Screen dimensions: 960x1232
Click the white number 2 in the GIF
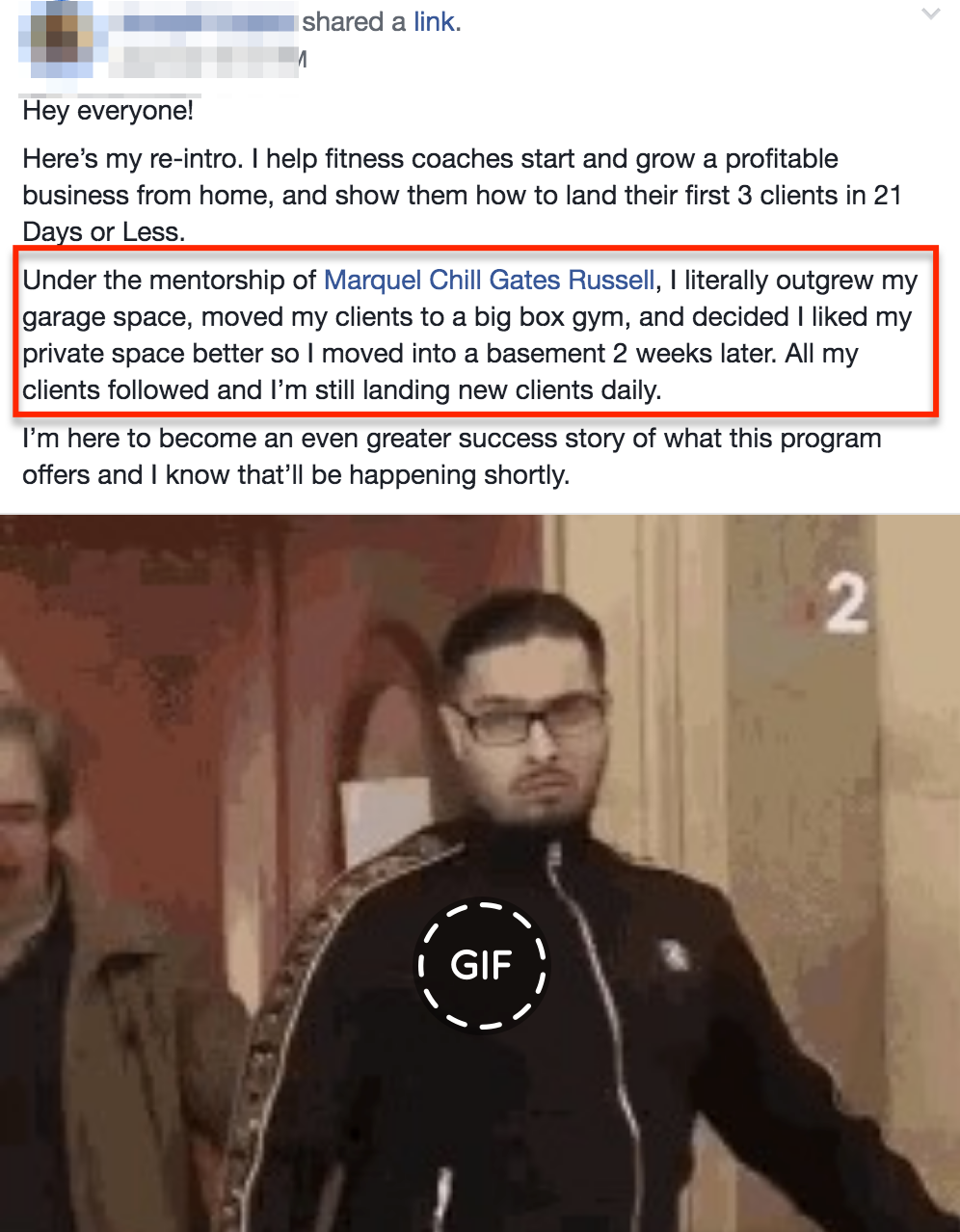point(845,605)
